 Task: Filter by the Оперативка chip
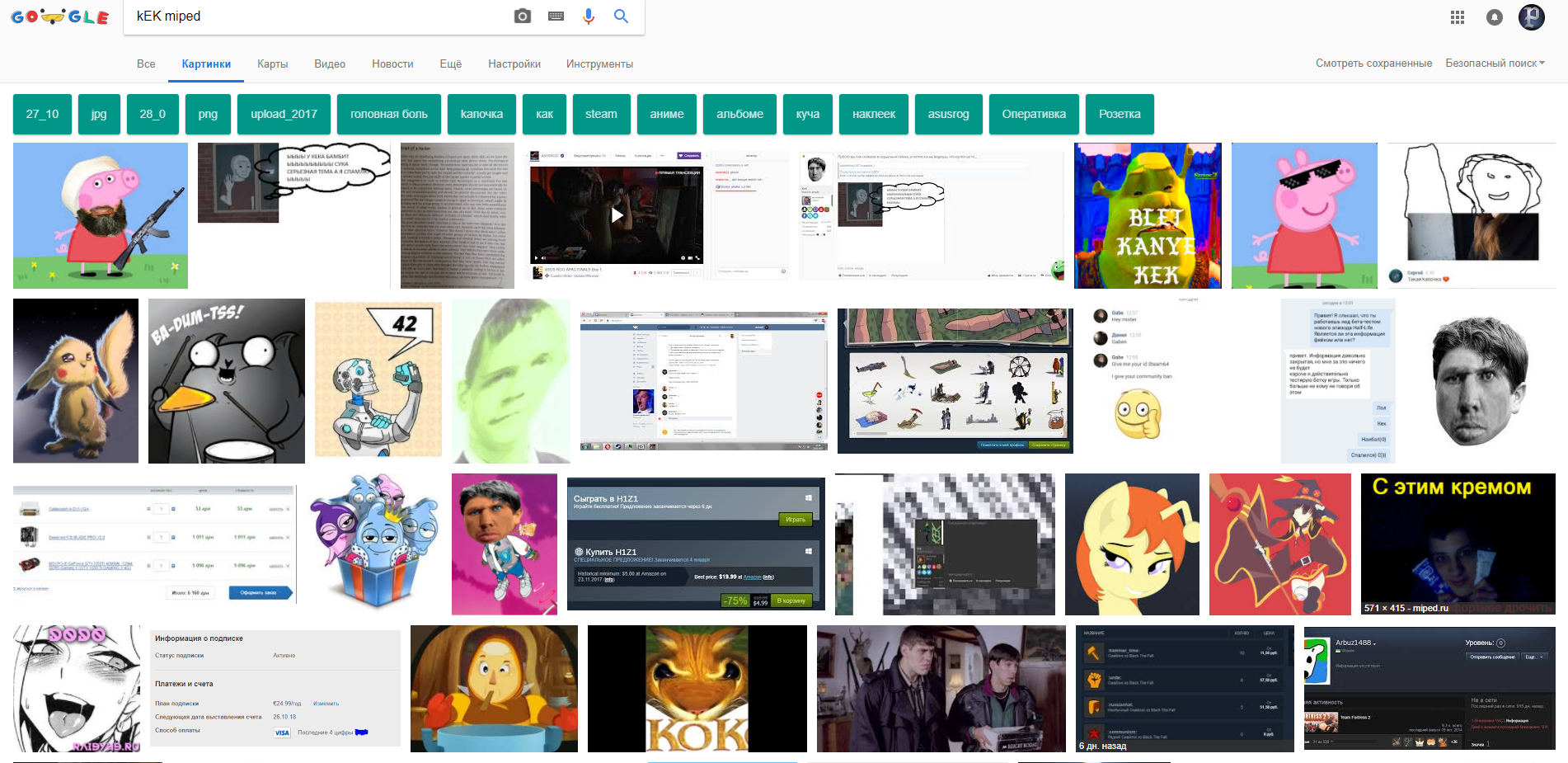(1034, 114)
